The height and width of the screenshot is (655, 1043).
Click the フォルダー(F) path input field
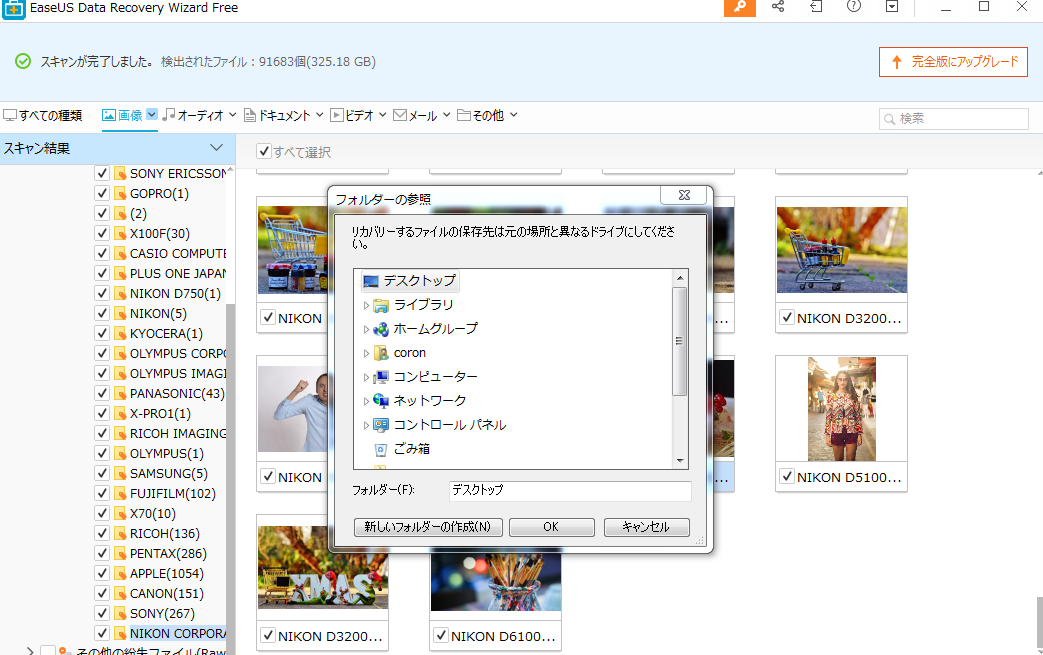[x=570, y=491]
